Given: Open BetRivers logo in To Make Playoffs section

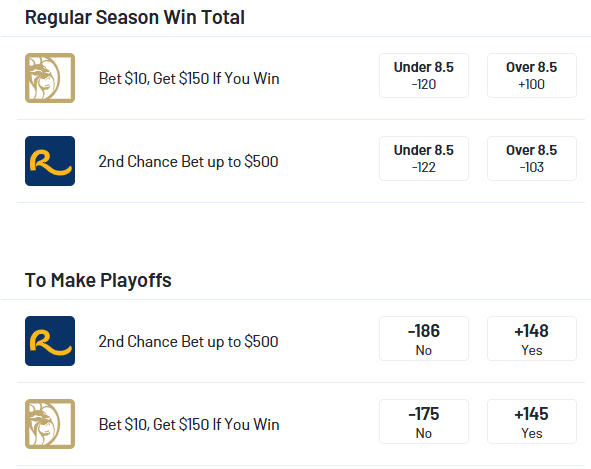Looking at the screenshot, I should click(50, 341).
